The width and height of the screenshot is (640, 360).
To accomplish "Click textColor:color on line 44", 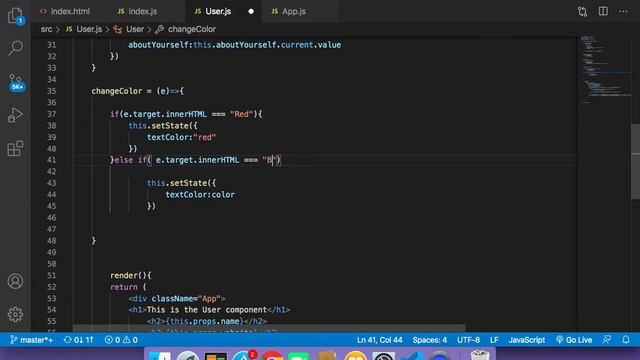I will 200,195.
